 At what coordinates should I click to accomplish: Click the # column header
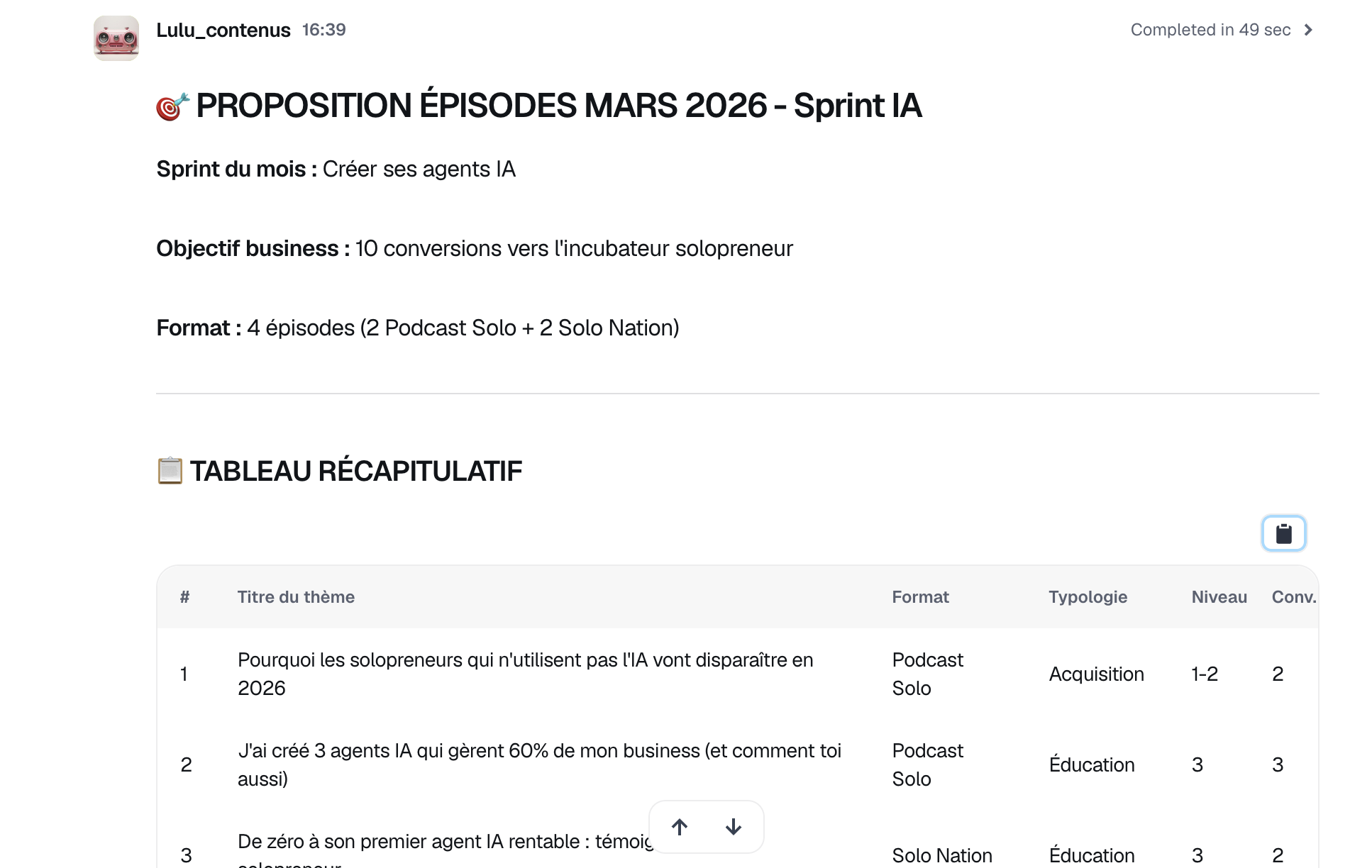coord(184,597)
